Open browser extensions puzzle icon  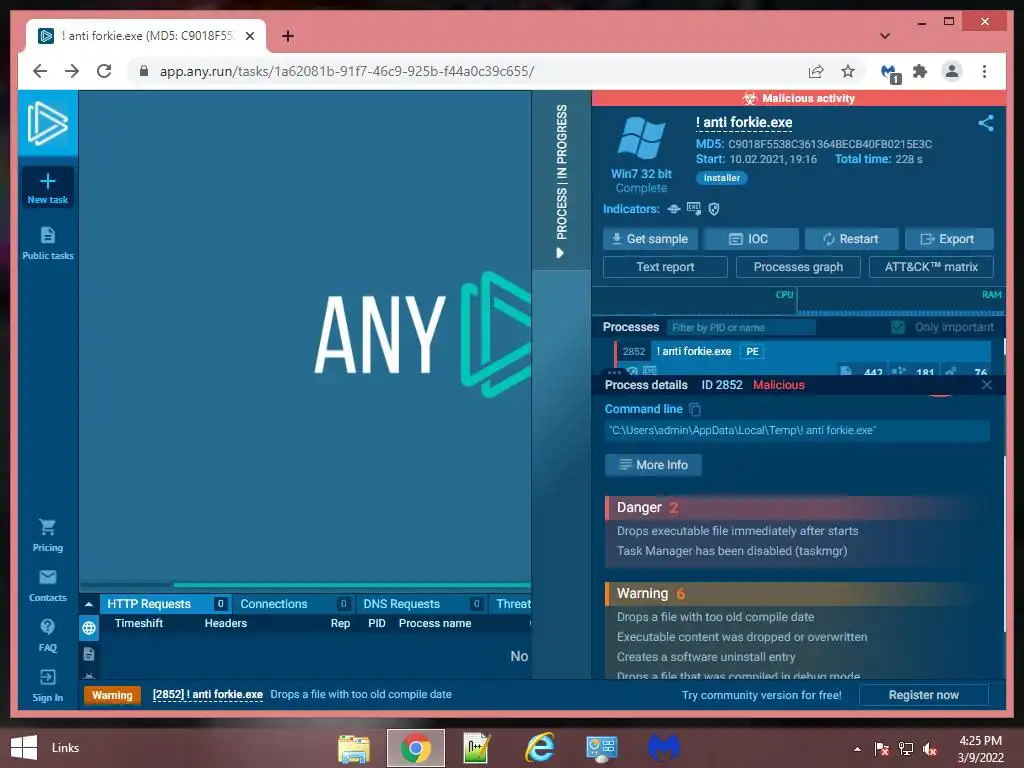(x=920, y=71)
